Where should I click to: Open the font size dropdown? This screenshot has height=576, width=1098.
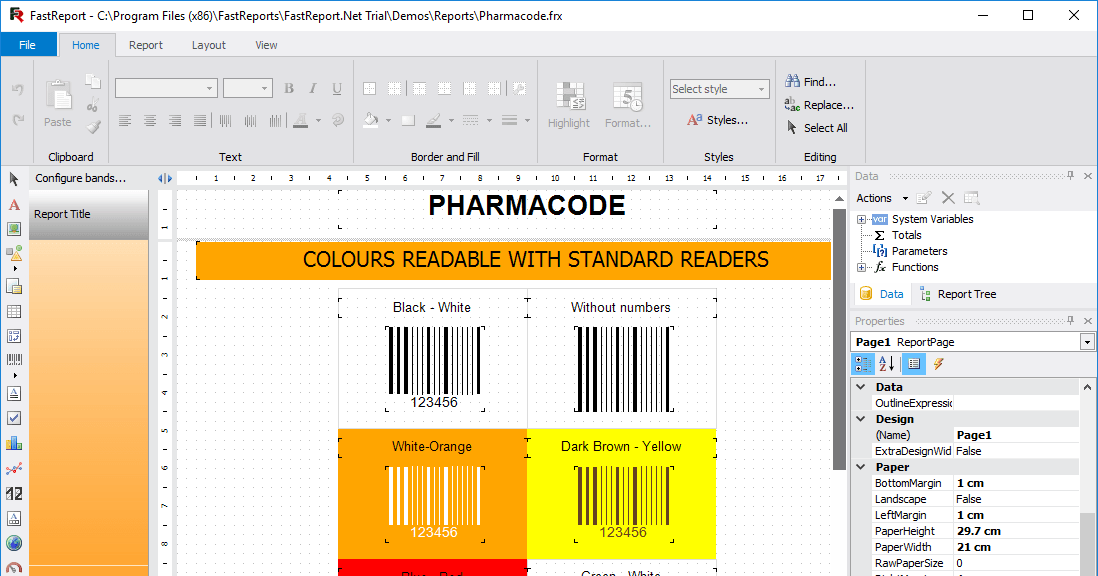[263, 88]
